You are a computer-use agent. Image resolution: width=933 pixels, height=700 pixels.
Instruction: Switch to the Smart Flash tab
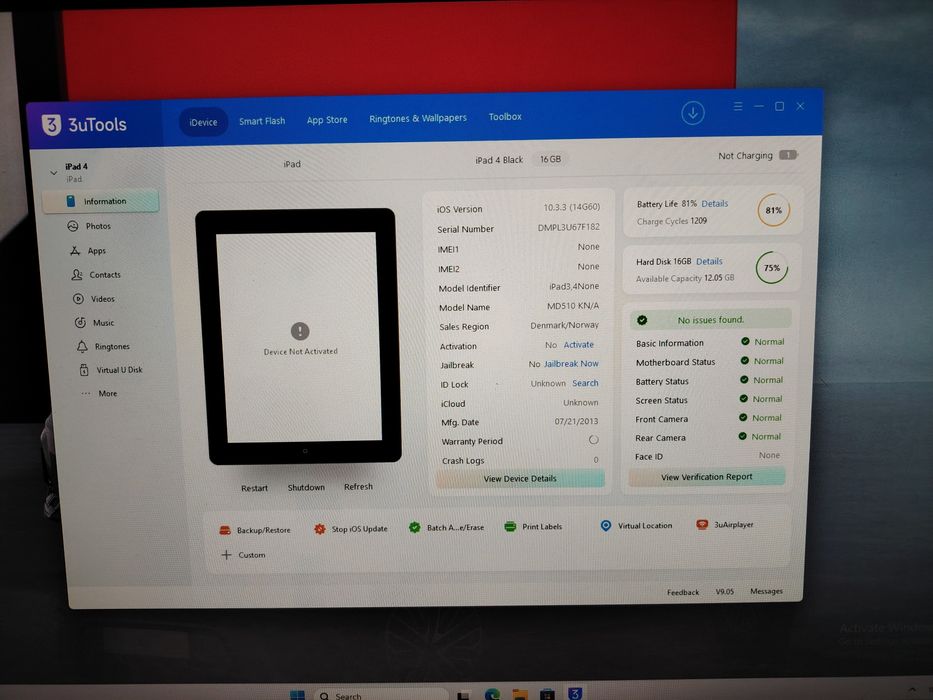[x=262, y=121]
